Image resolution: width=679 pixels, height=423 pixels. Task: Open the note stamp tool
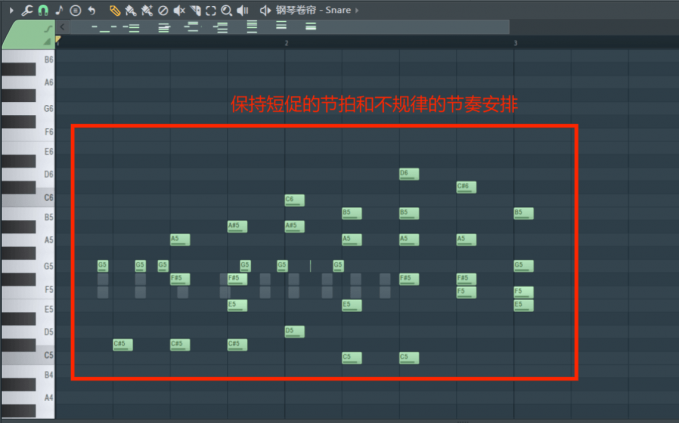pyautogui.click(x=59, y=10)
